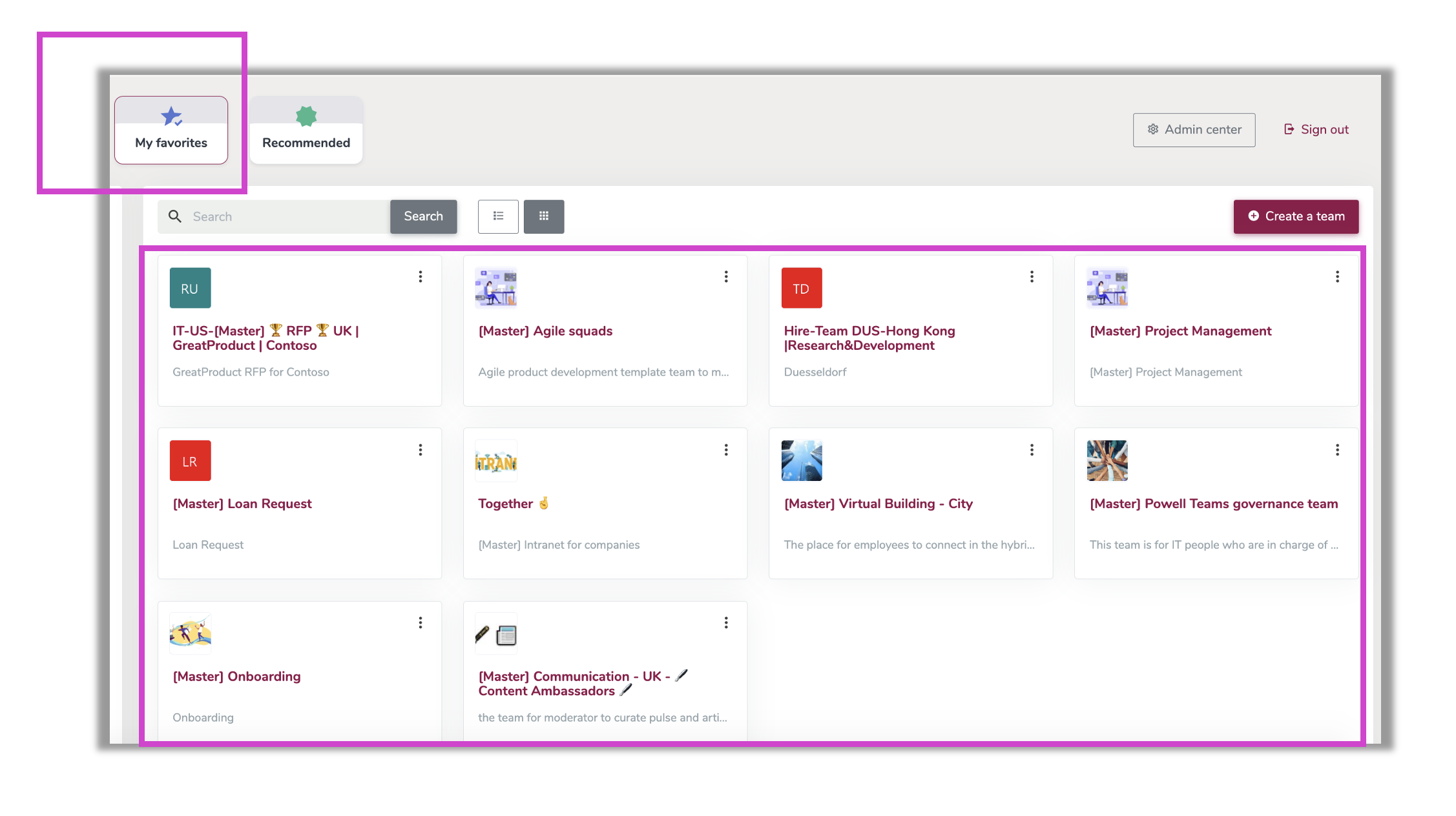Open options menu for IT-US RFP GreatProduct card
Screen dimensions: 1456x816
(x=421, y=276)
